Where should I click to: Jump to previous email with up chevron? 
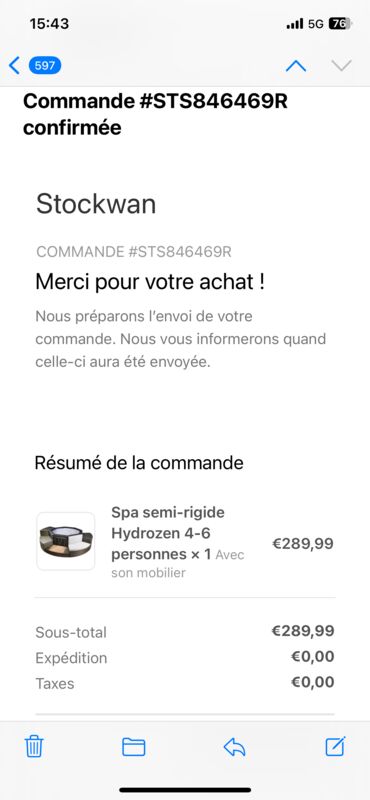click(296, 66)
